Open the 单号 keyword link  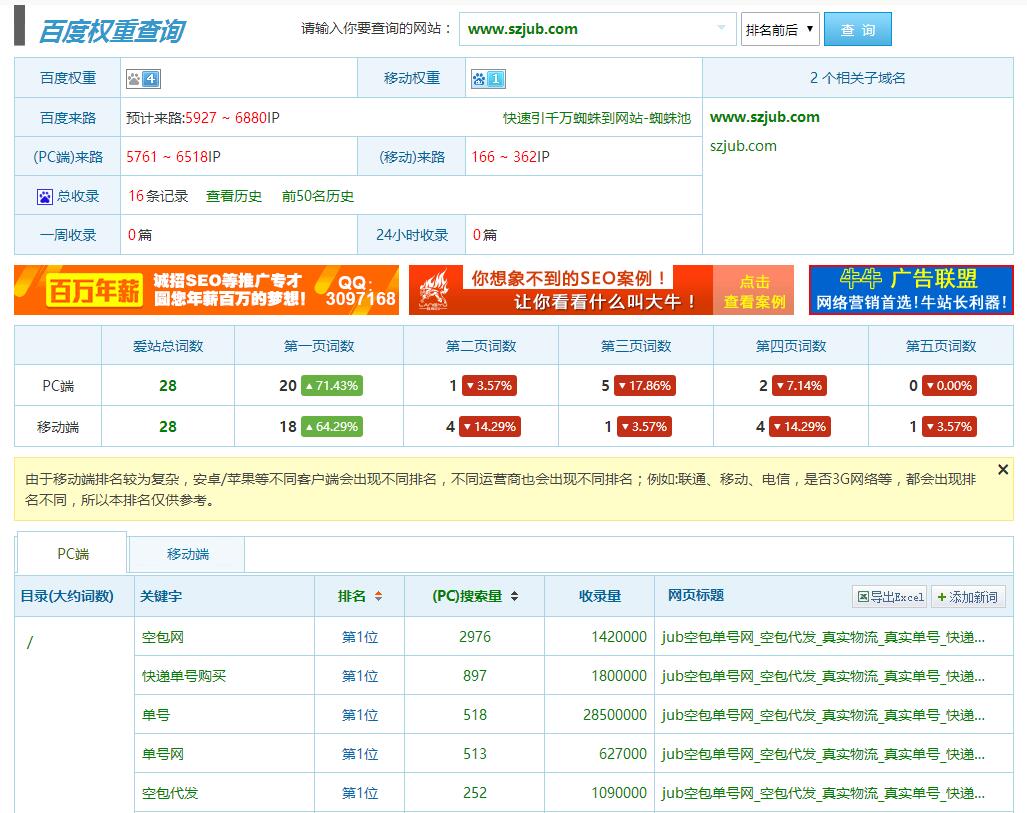click(x=156, y=715)
